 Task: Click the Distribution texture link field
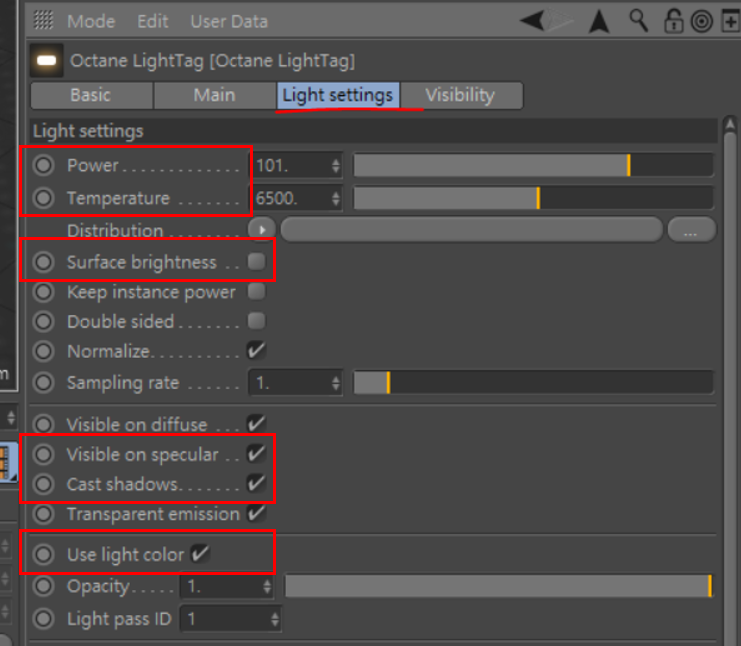(472, 230)
